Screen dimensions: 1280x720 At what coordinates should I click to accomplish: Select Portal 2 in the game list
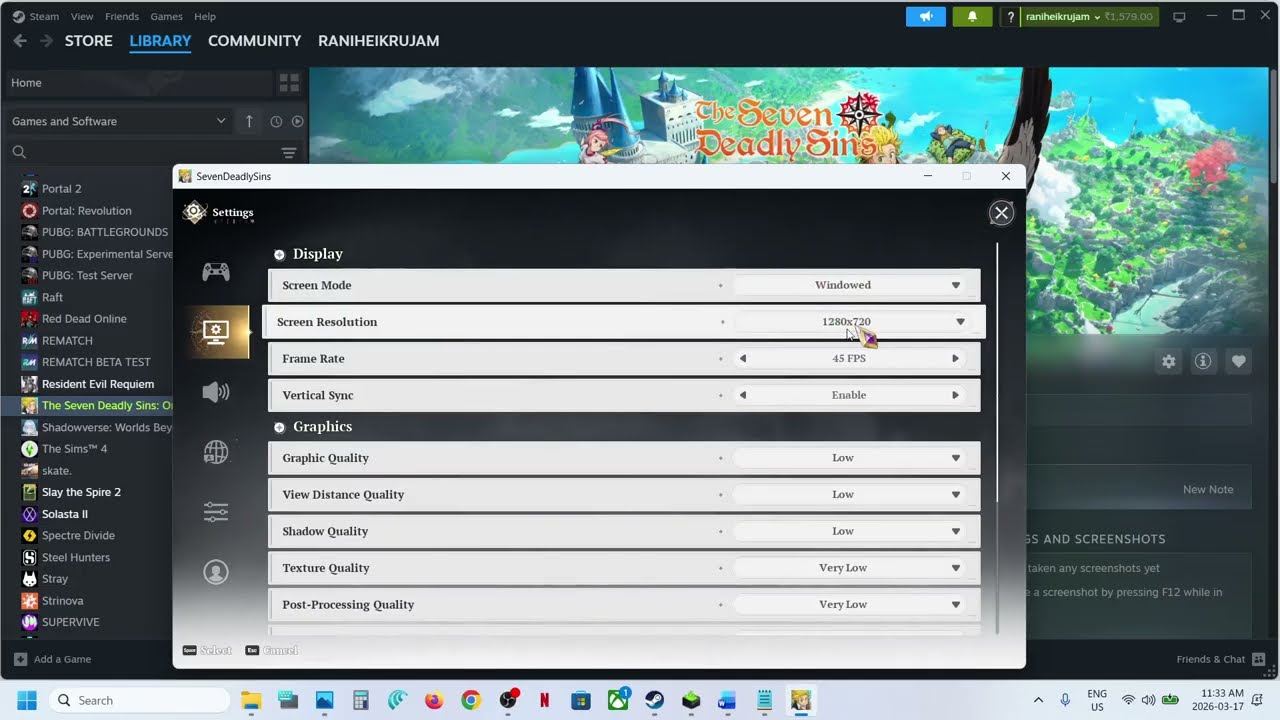point(62,189)
